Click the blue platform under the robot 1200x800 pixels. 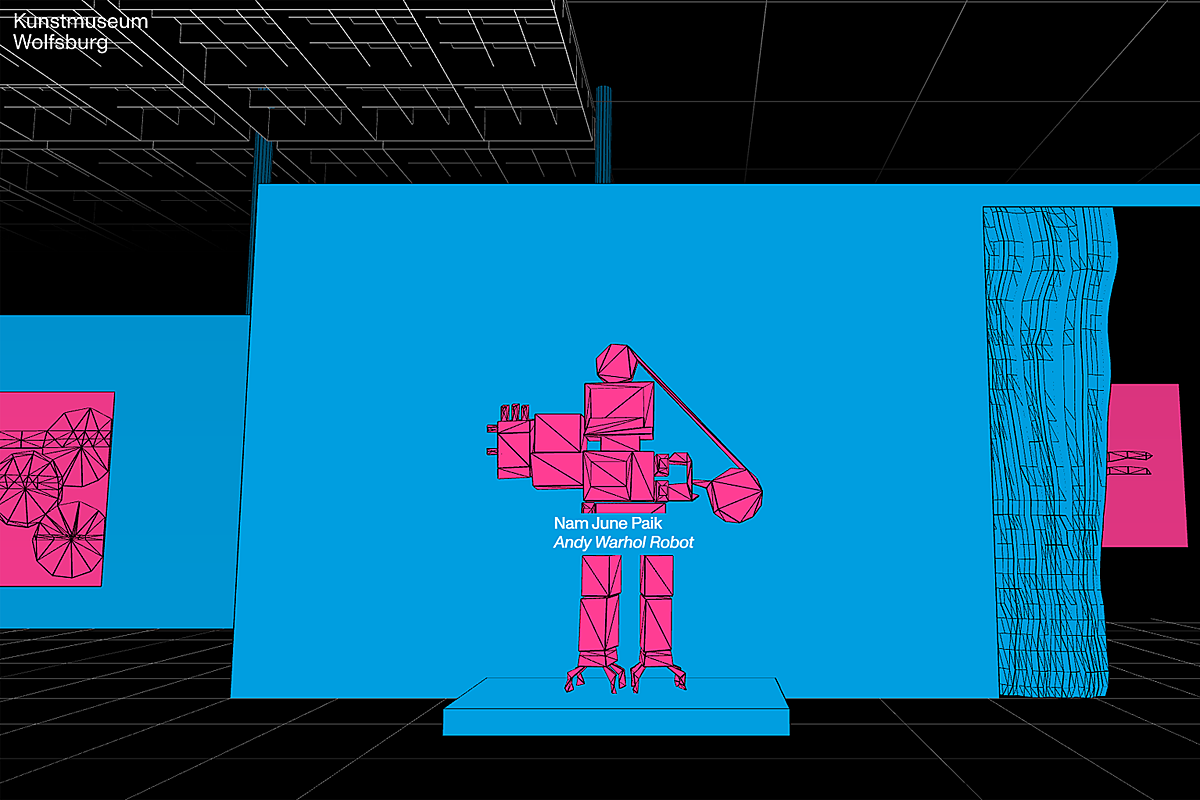coord(616,706)
